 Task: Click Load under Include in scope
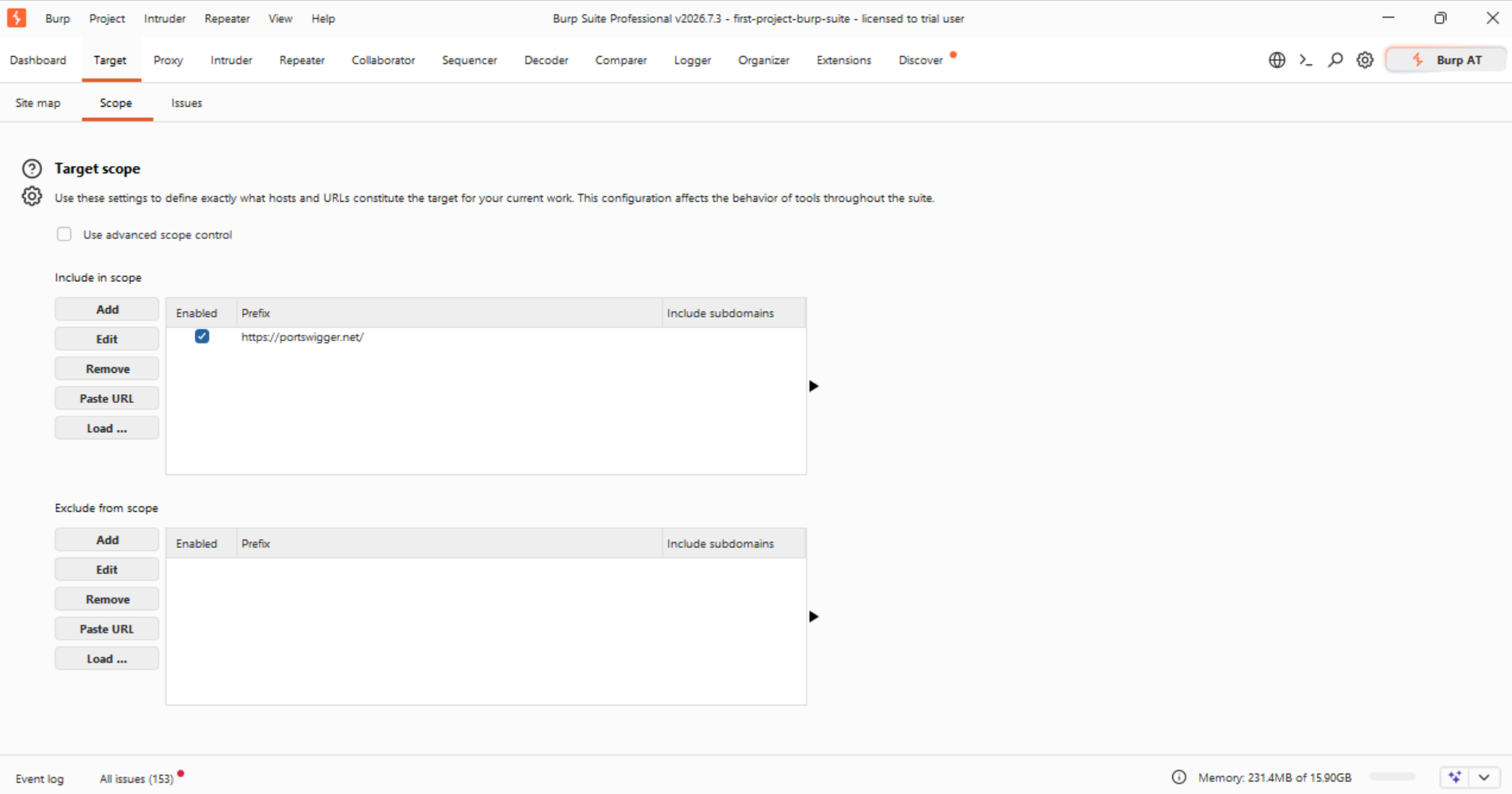click(107, 428)
